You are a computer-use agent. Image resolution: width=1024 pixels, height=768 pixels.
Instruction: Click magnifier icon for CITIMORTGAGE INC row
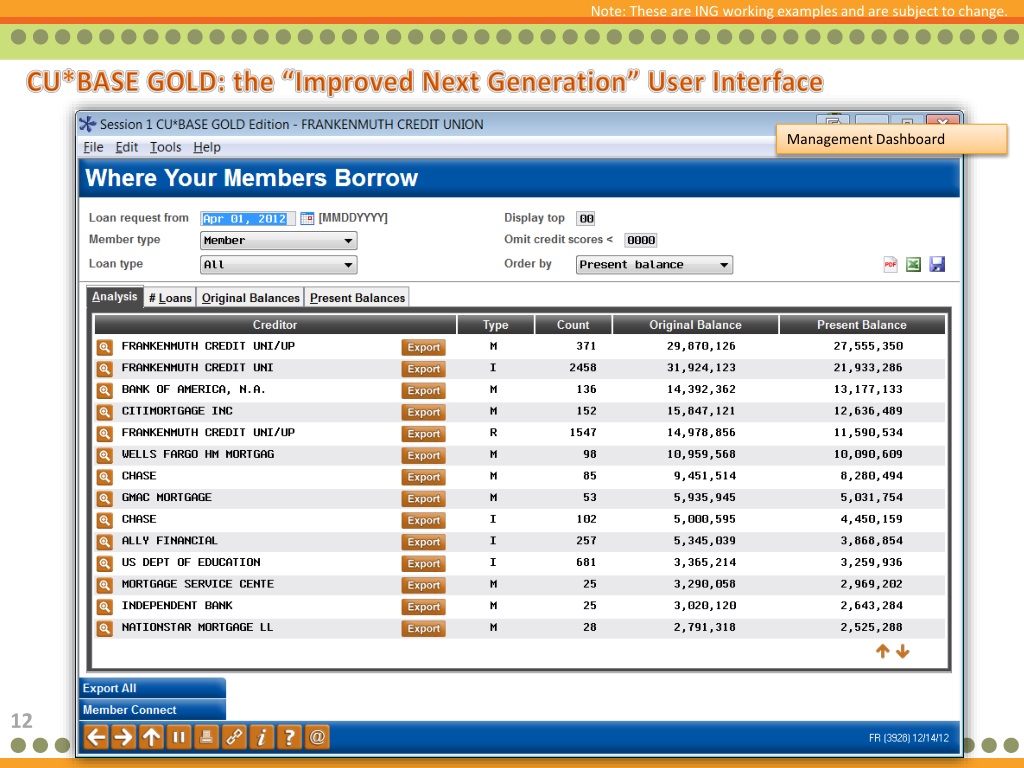pyautogui.click(x=104, y=412)
